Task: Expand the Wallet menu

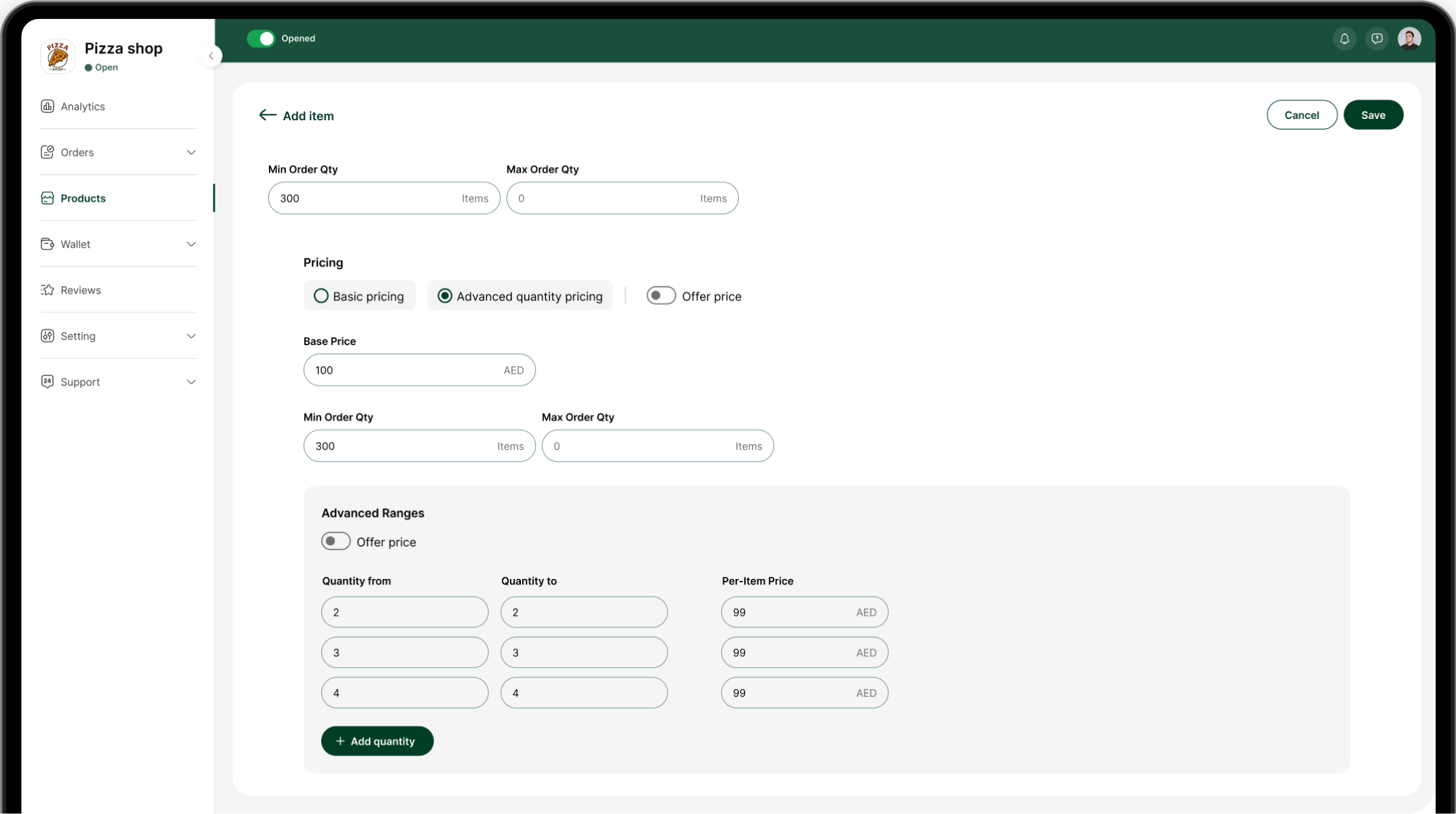Action: (x=75, y=244)
